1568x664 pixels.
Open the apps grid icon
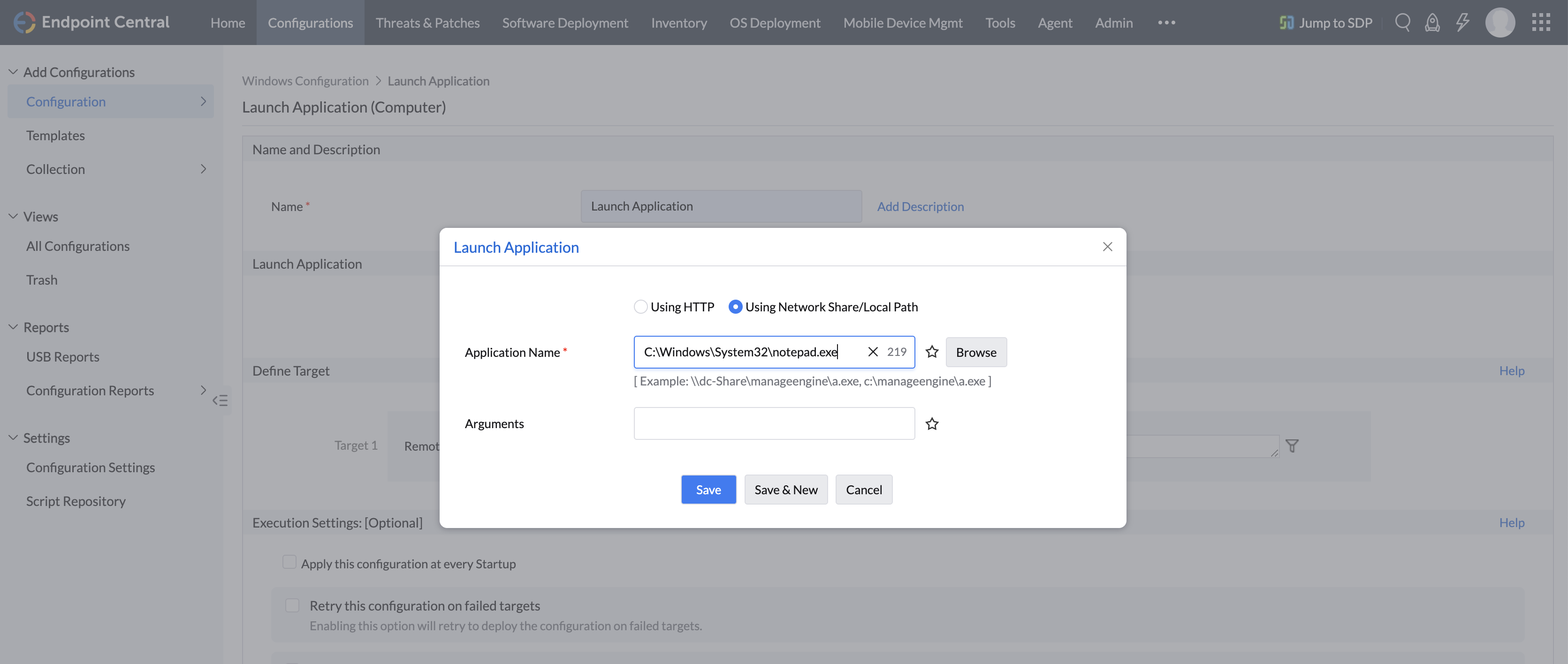(1541, 23)
